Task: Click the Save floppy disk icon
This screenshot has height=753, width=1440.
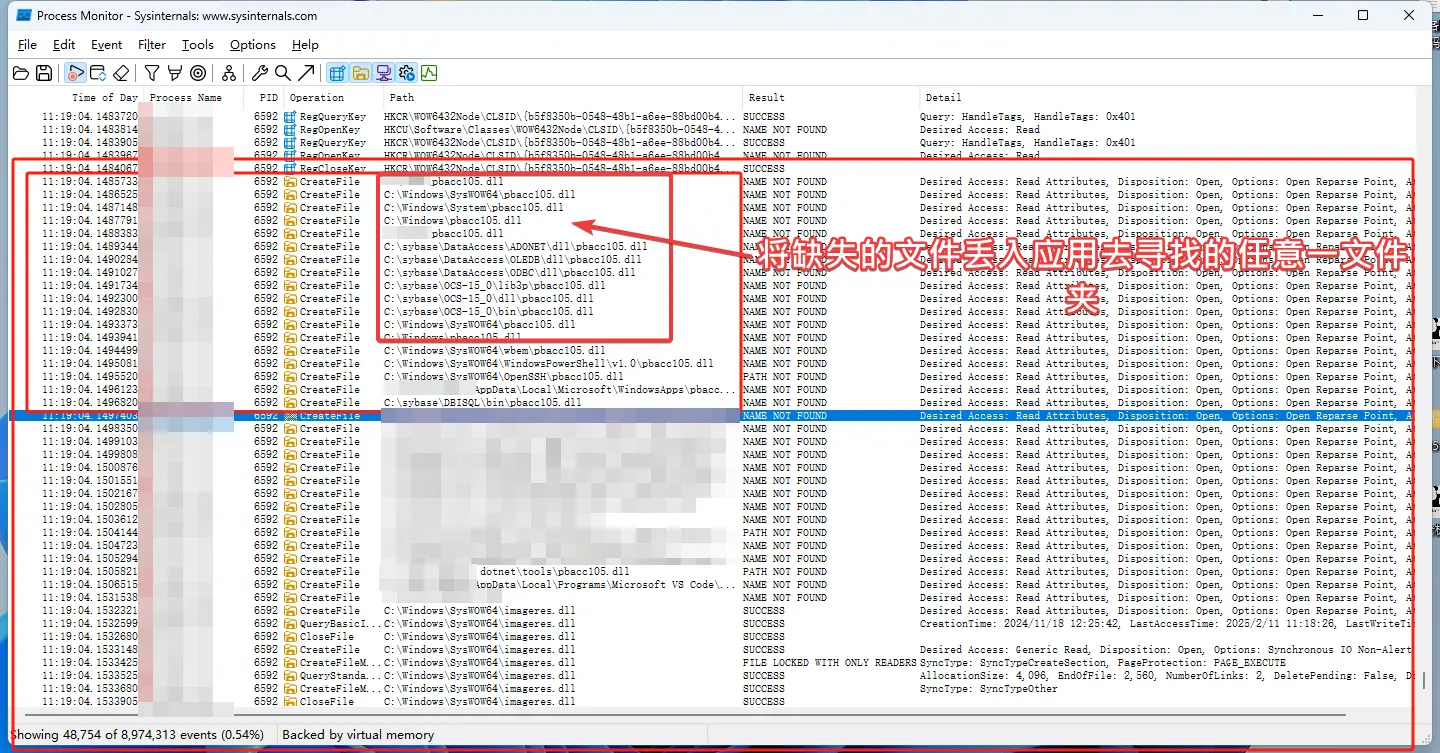Action: coord(44,73)
